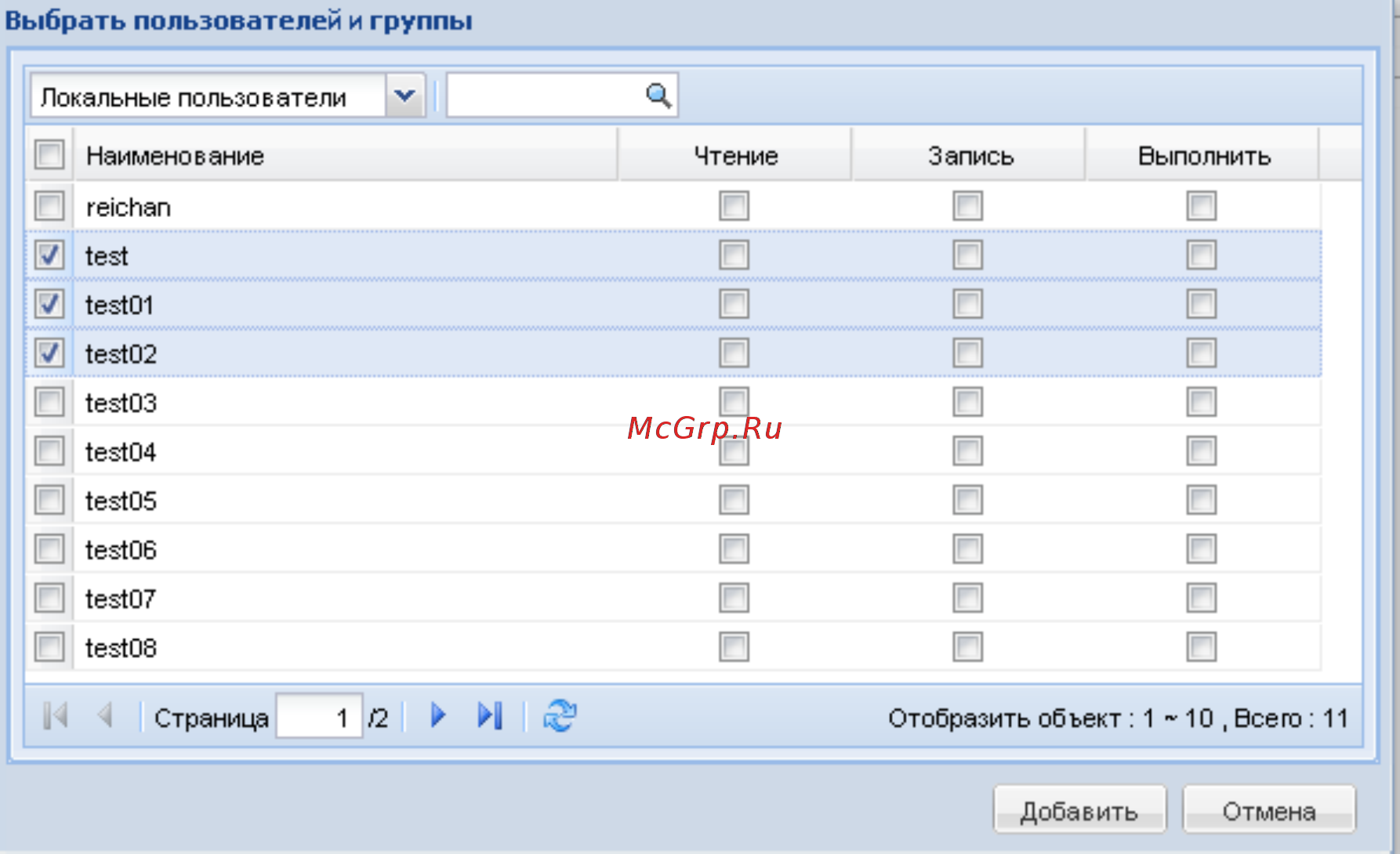Click the Запись column header
The width and height of the screenshot is (1400, 854).
[x=970, y=155]
